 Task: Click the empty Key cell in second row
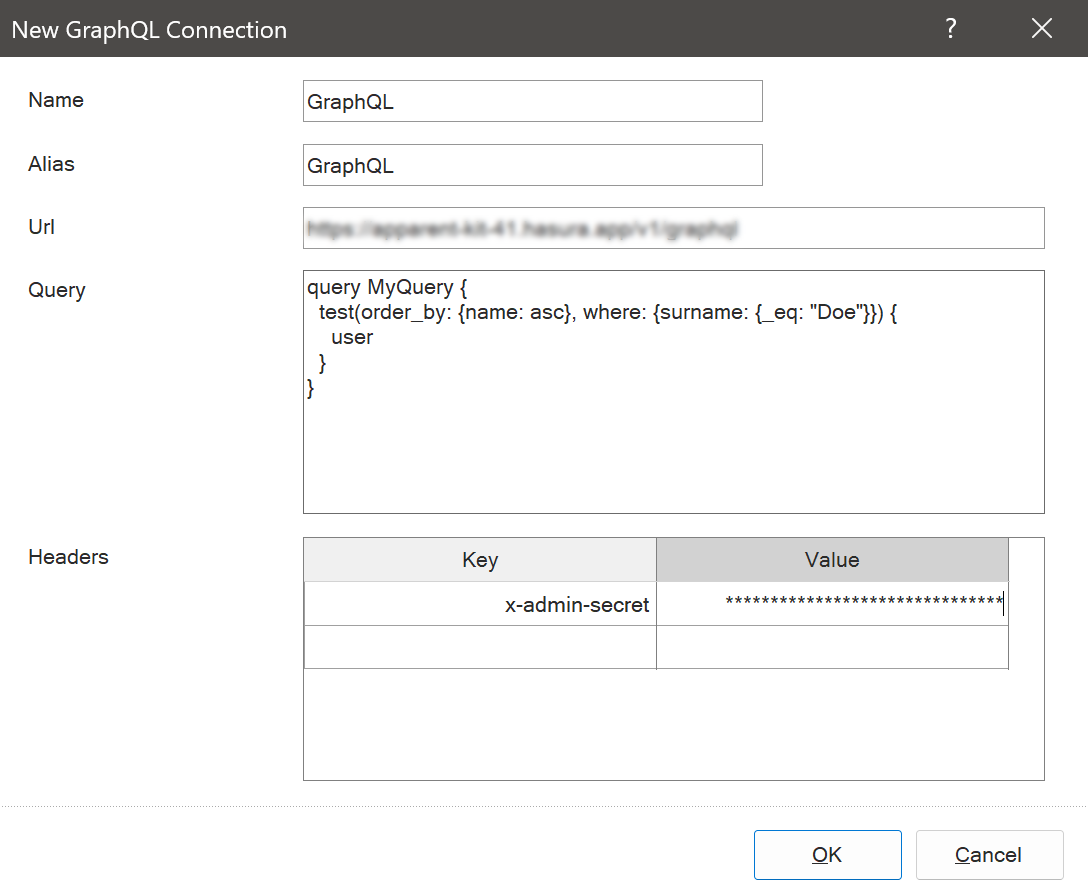click(x=480, y=648)
